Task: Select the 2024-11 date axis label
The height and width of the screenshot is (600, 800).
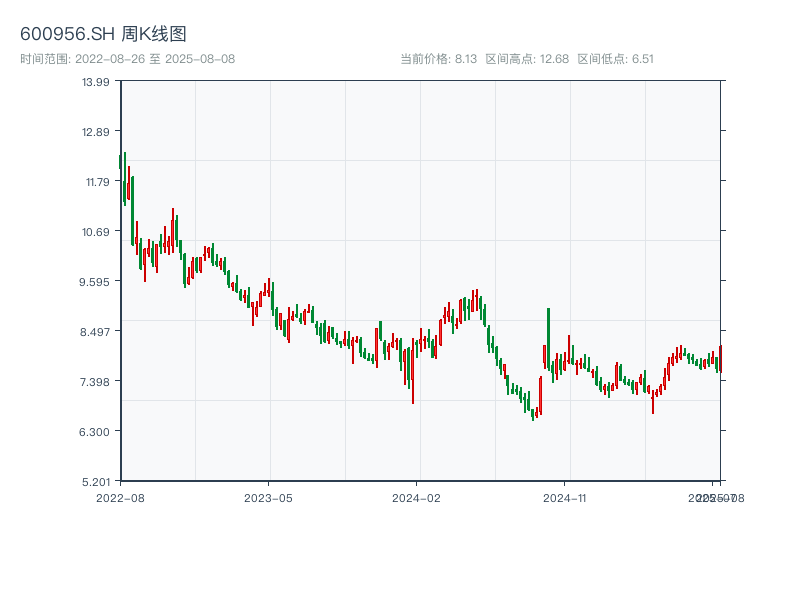Action: tap(566, 497)
